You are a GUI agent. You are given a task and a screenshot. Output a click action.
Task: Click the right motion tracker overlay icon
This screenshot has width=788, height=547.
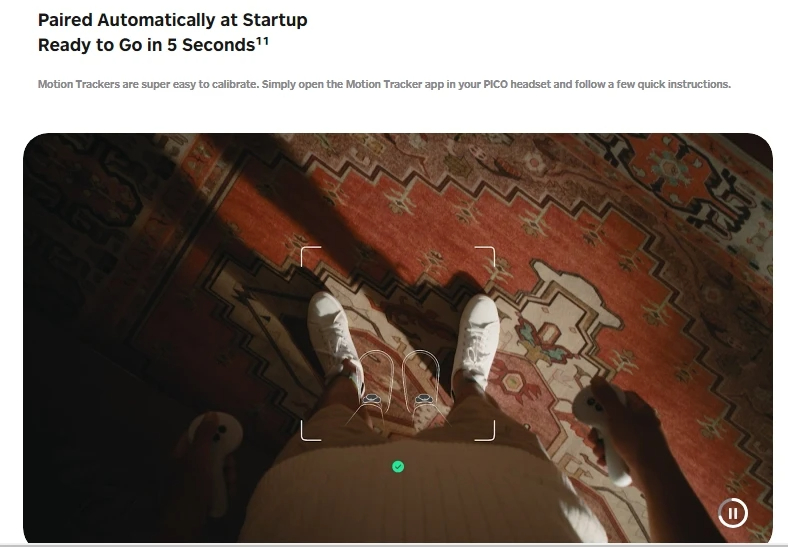424,399
